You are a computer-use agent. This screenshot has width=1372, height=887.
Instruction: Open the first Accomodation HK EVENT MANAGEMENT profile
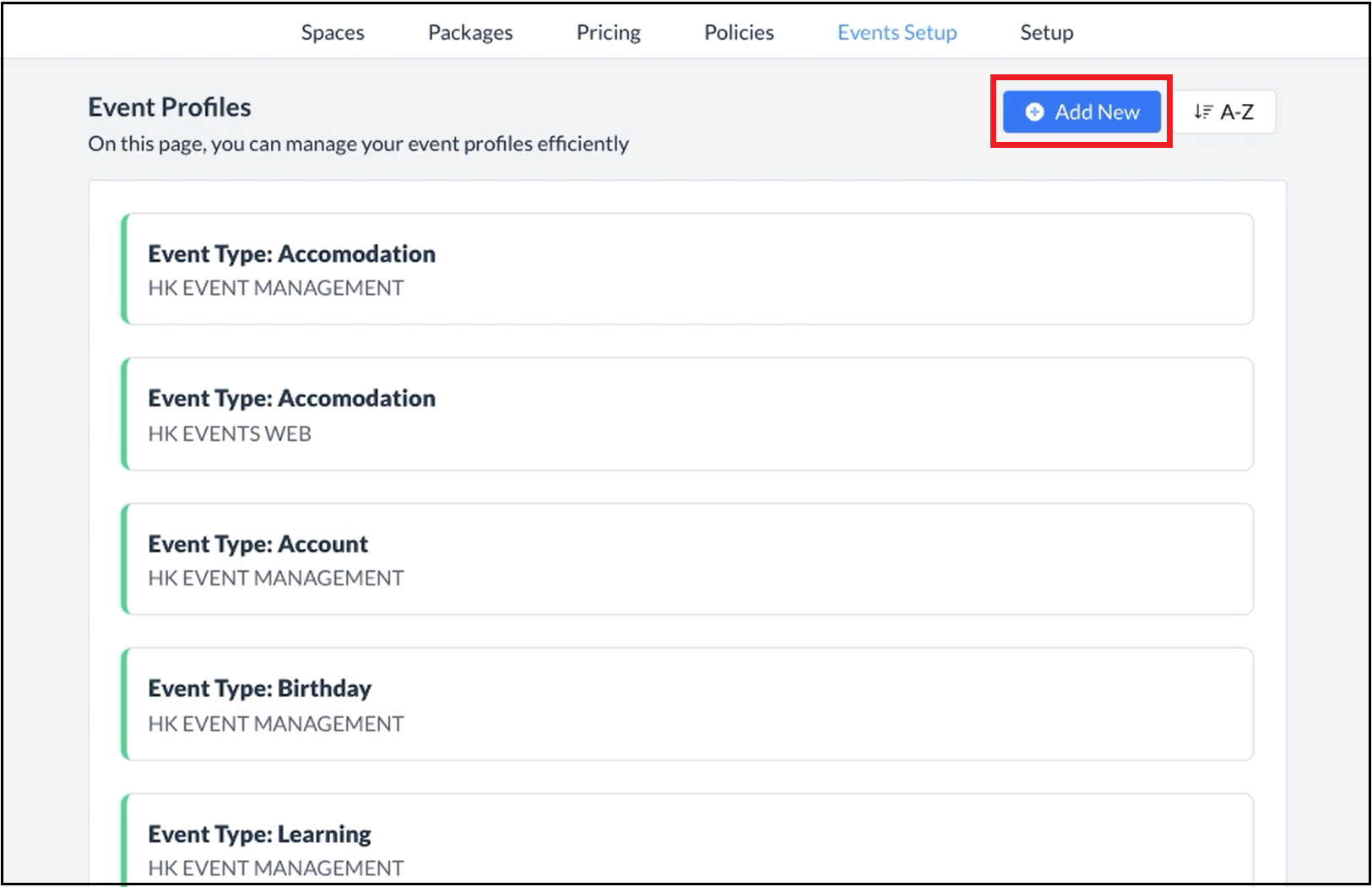pos(687,269)
